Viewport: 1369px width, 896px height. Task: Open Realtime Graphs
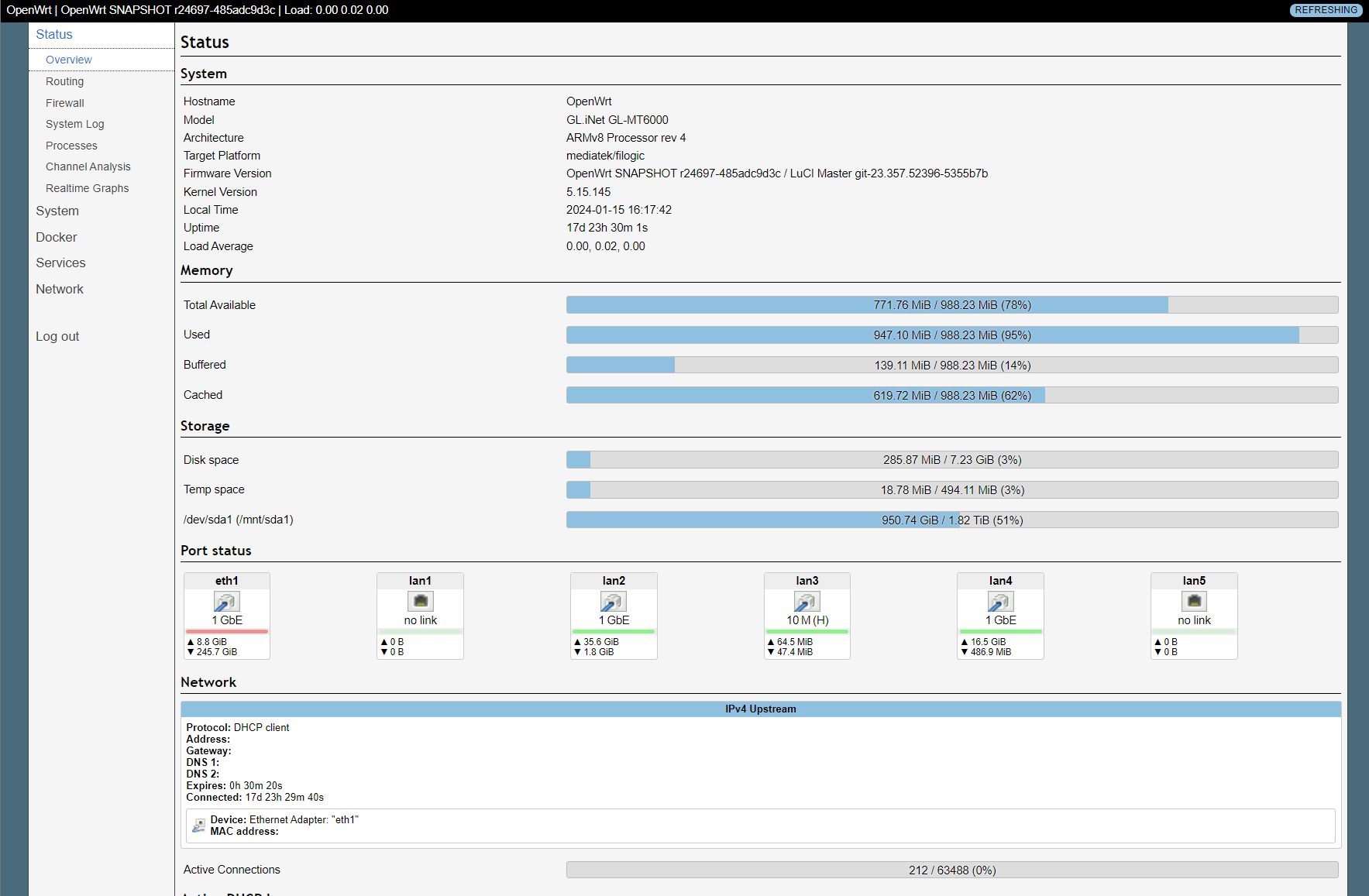(x=87, y=188)
